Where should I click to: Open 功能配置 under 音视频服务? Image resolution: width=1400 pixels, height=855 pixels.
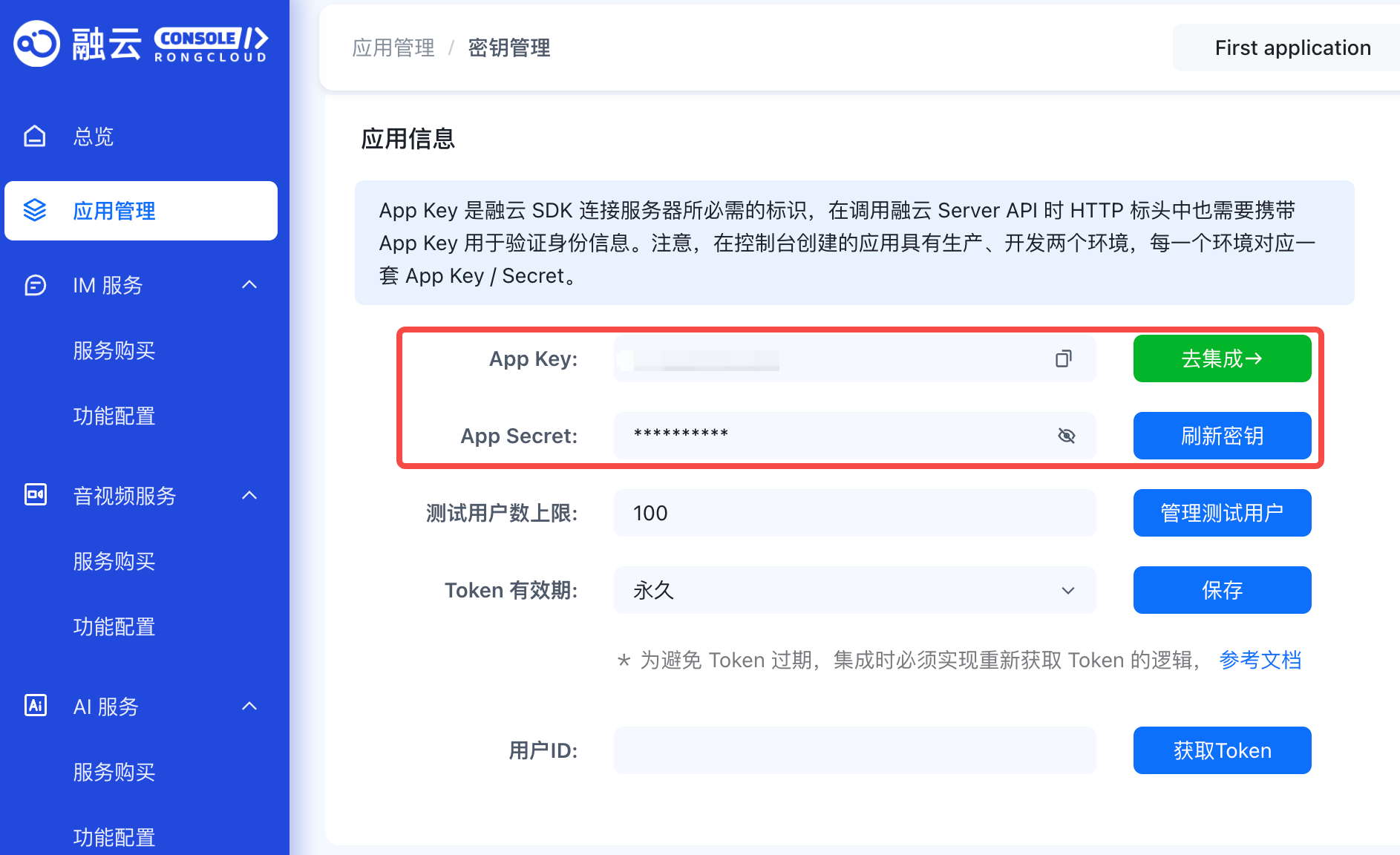pos(114,627)
